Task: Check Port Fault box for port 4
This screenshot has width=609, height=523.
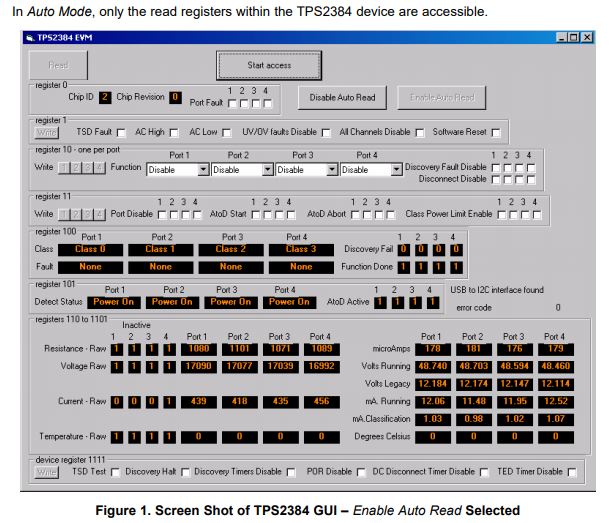Action: click(268, 104)
